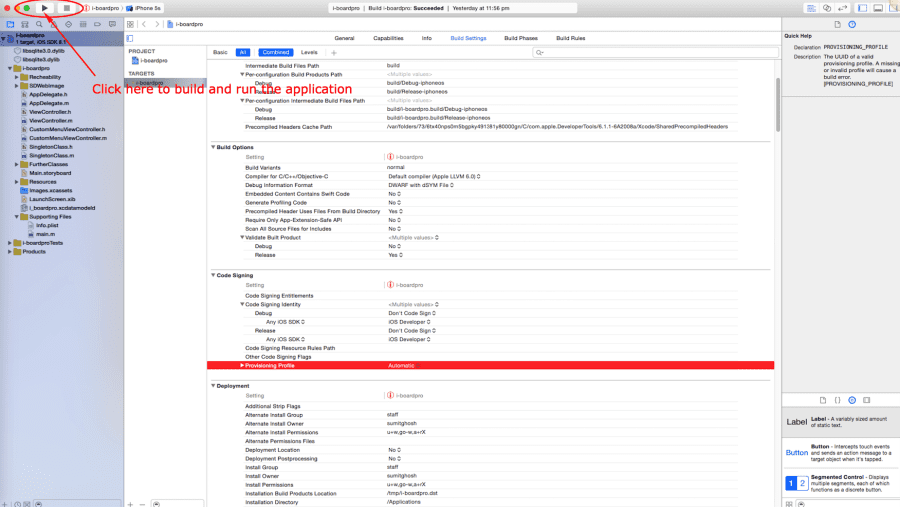
Task: Select the Basic settings filter
Action: click(x=220, y=52)
